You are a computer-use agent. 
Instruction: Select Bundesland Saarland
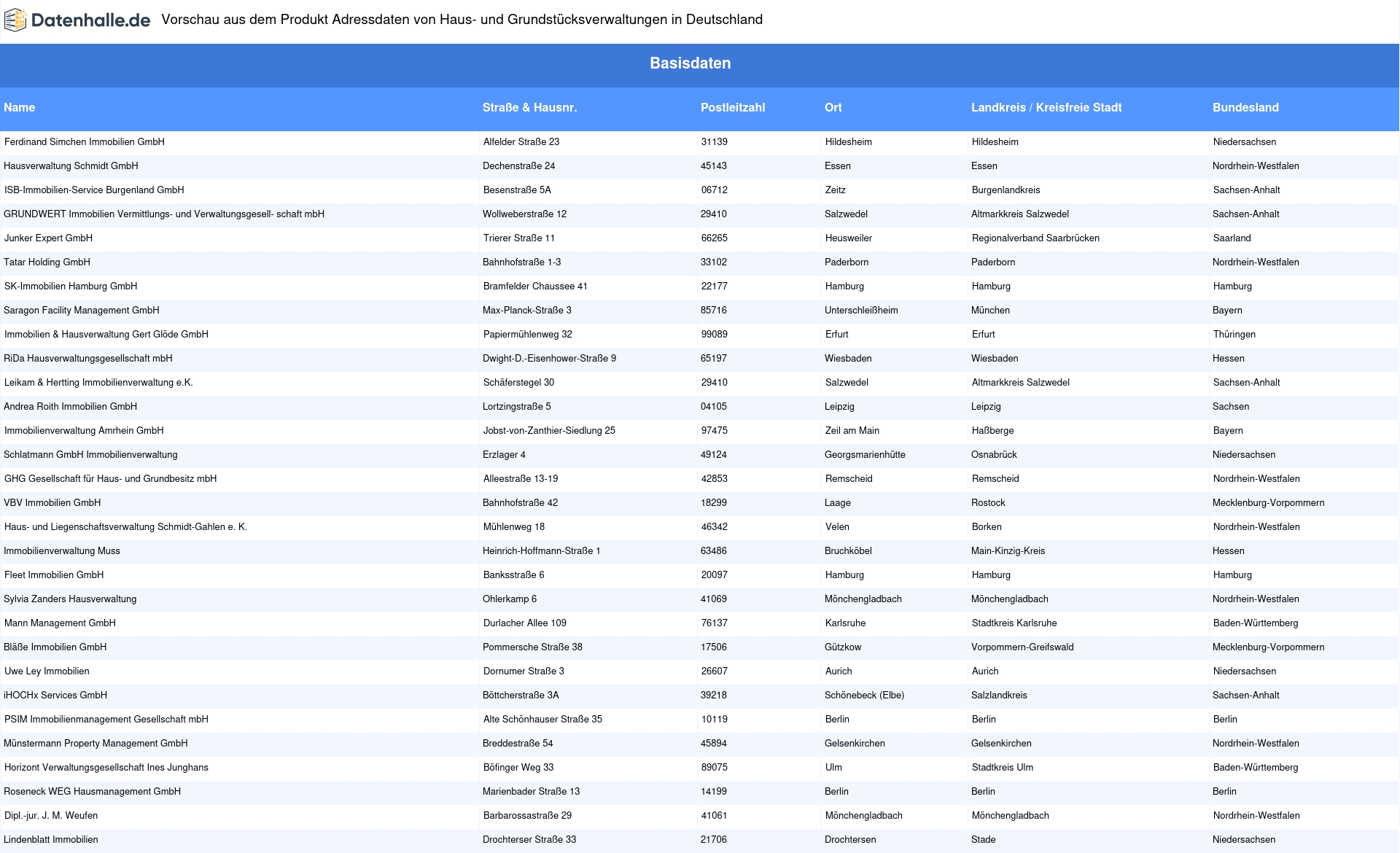pyautogui.click(x=1232, y=238)
